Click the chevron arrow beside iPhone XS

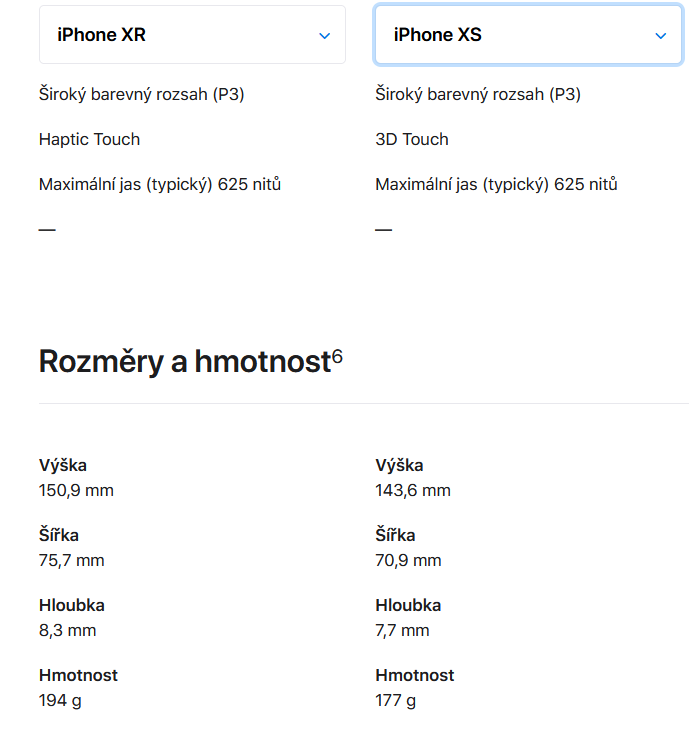660,35
